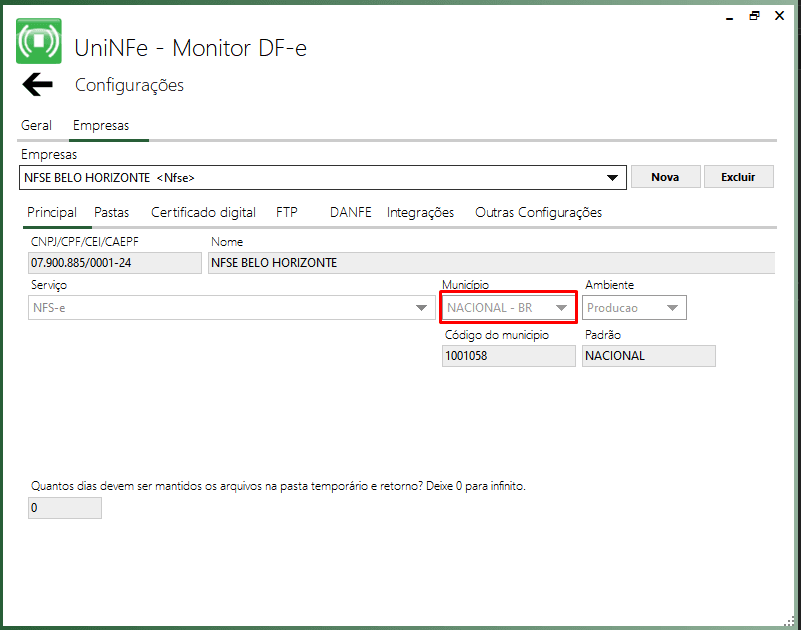The image size is (801, 630).
Task: Click the CNPJ field 07.900.885/0001-24
Action: 115,263
